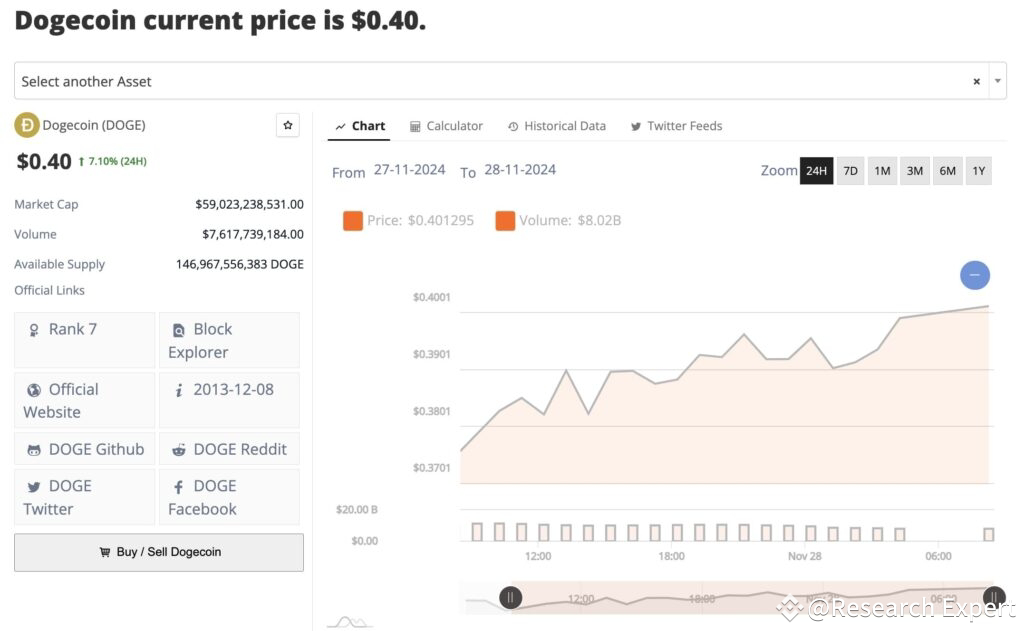This screenshot has height=631, width=1024.
Task: Select the 24H zoom range
Action: click(816, 171)
